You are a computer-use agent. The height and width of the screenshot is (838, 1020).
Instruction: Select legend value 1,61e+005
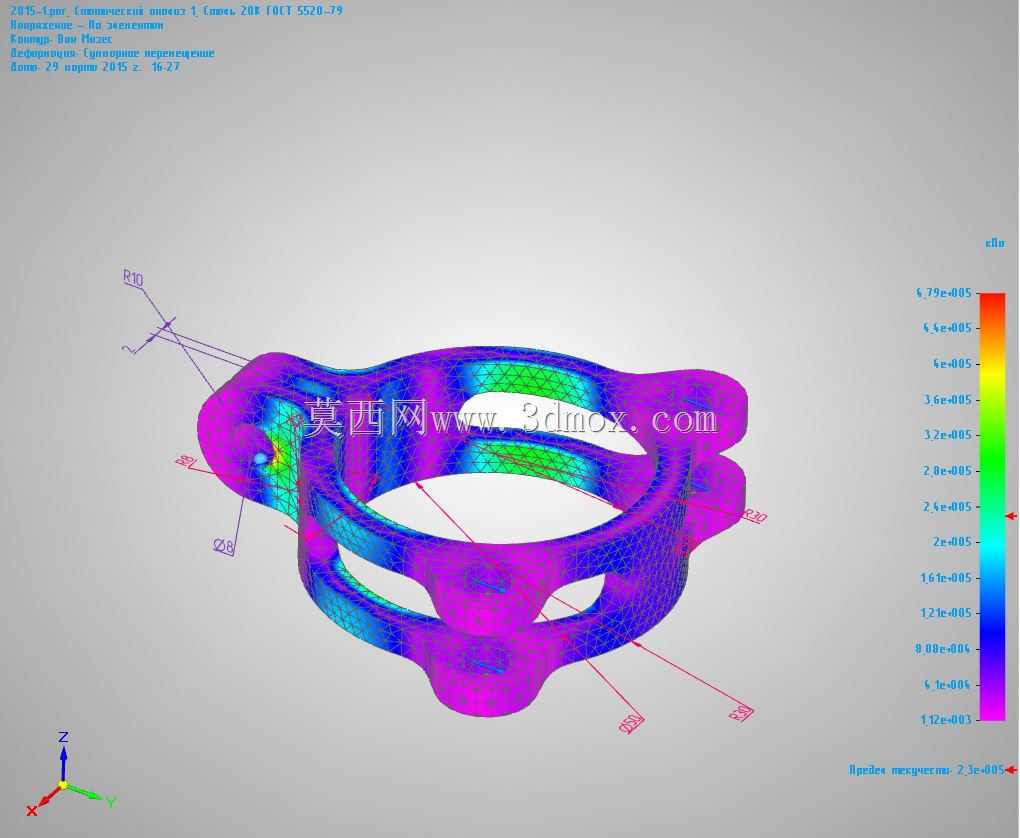coord(946,578)
